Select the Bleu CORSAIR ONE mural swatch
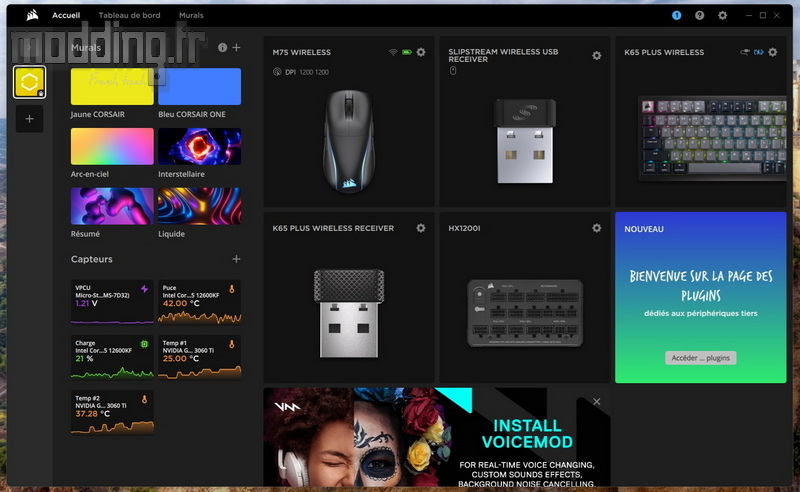This screenshot has width=800, height=492. [x=199, y=86]
